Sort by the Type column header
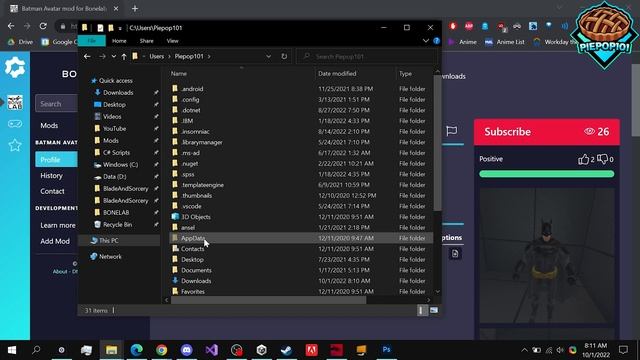The image size is (640, 360). point(405,73)
